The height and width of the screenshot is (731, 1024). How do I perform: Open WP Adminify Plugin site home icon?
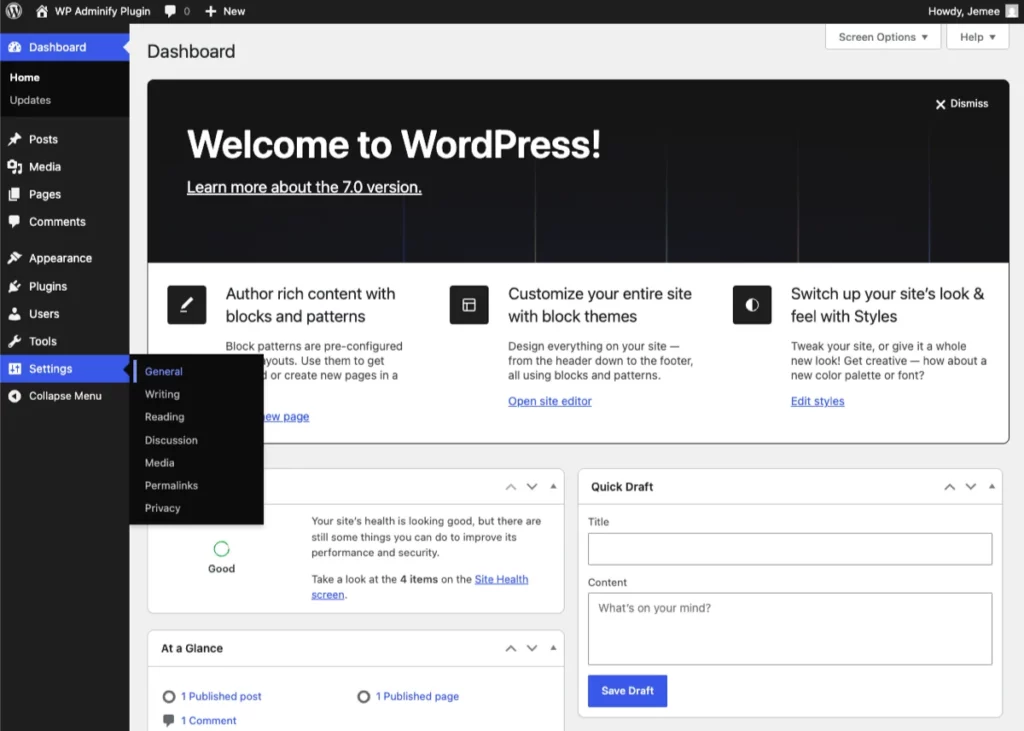pyautogui.click(x=42, y=11)
